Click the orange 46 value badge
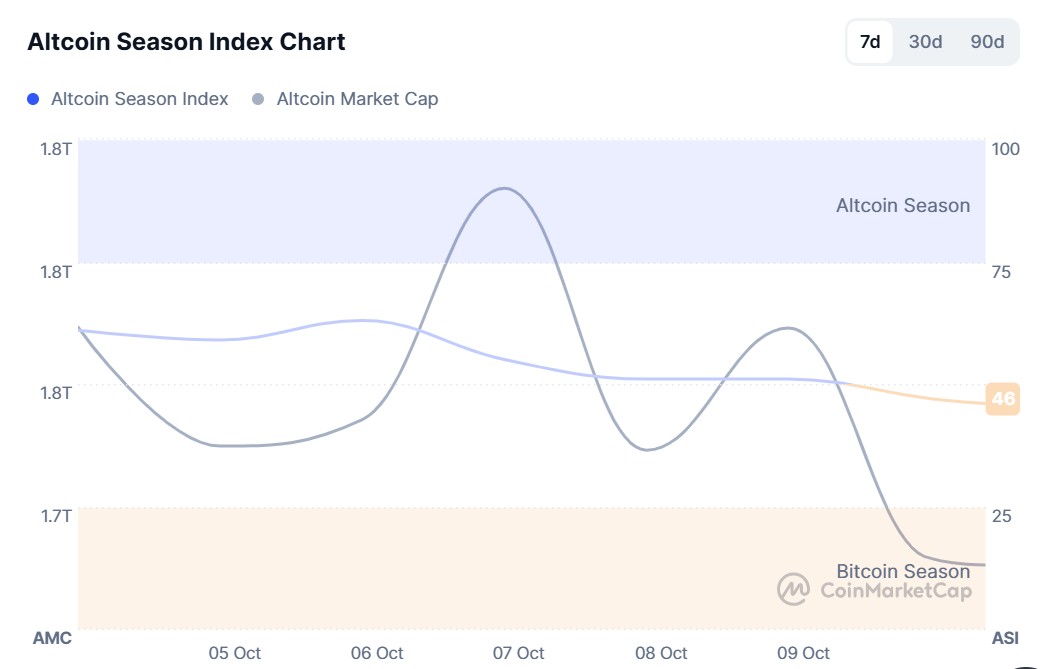Screen dimensions: 1044x669 (1002, 399)
